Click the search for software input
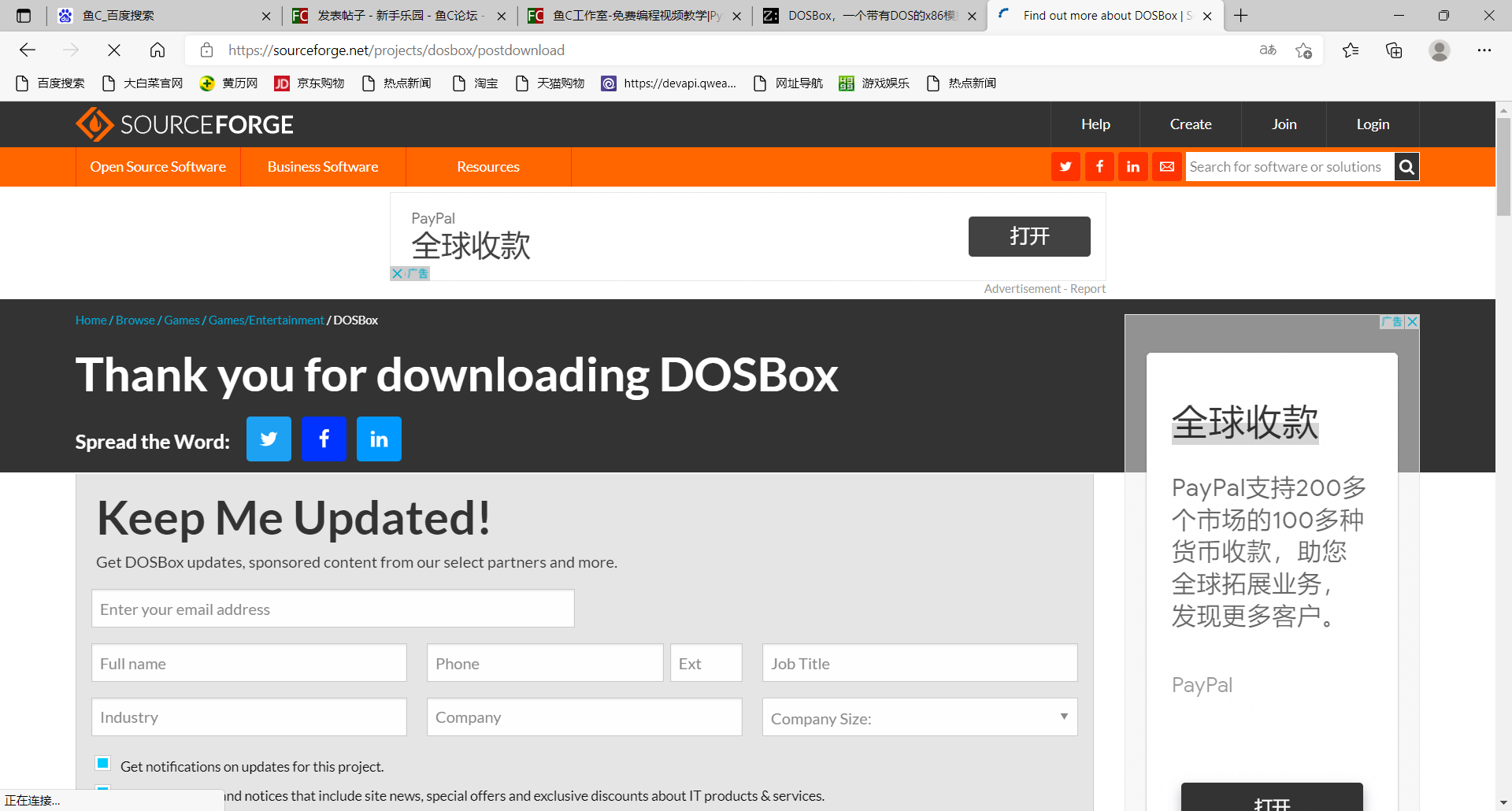Screen dimensions: 1512x811 (1289, 167)
